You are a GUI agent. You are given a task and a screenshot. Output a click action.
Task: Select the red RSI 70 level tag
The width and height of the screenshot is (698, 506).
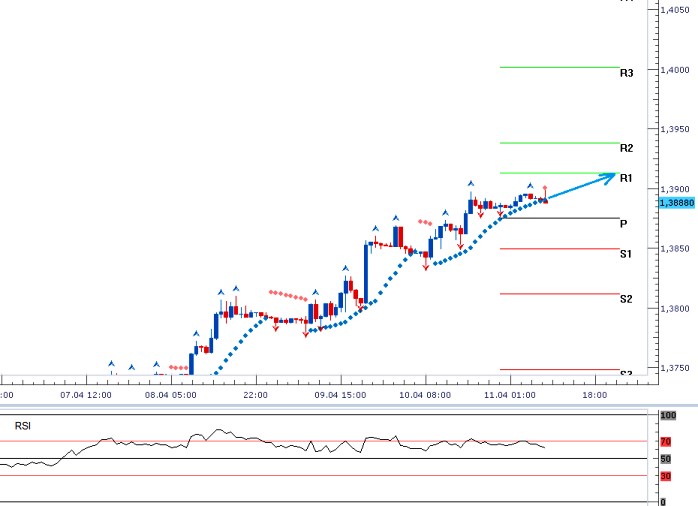click(x=665, y=441)
